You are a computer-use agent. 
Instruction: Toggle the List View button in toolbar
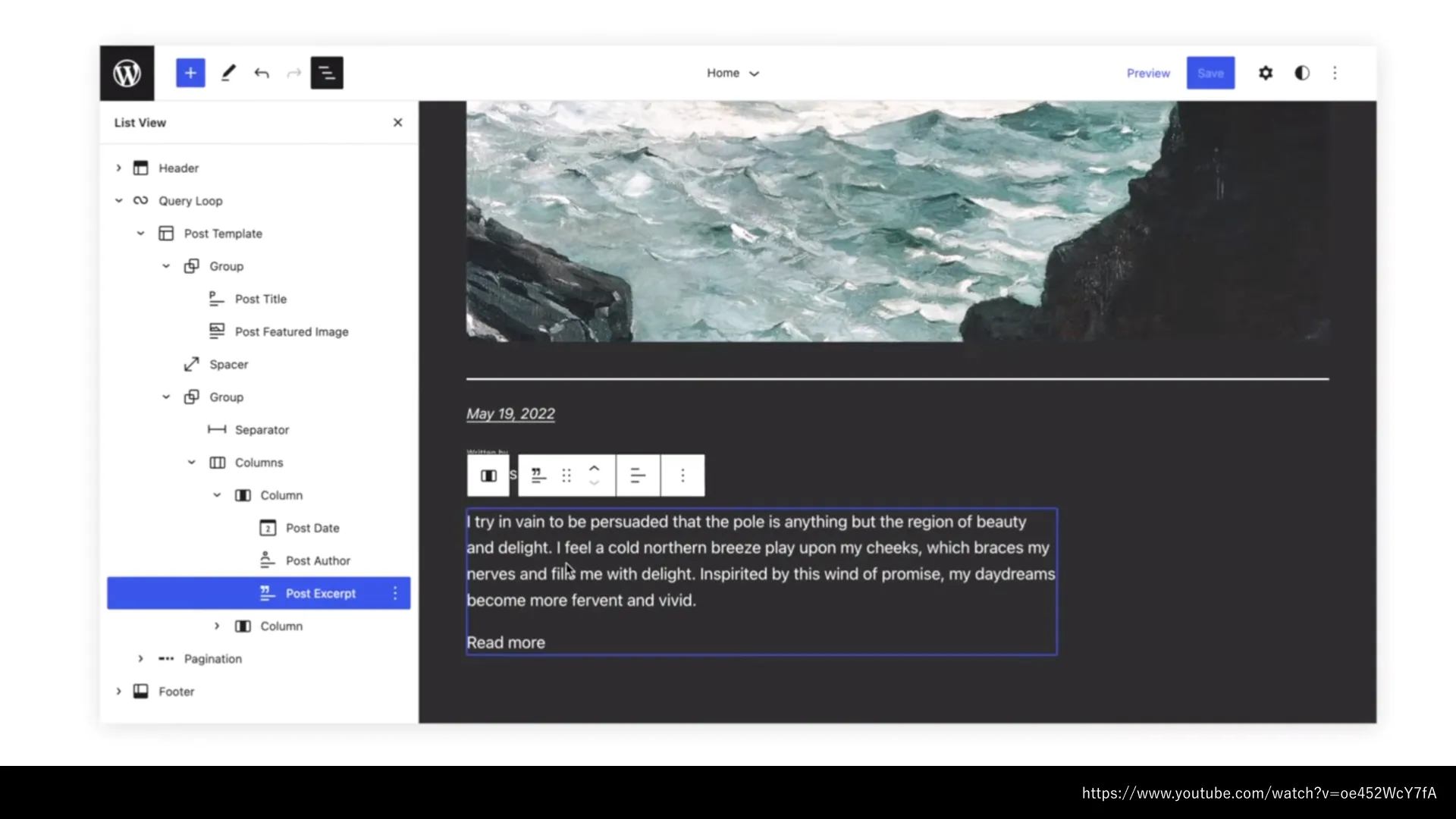pyautogui.click(x=327, y=73)
